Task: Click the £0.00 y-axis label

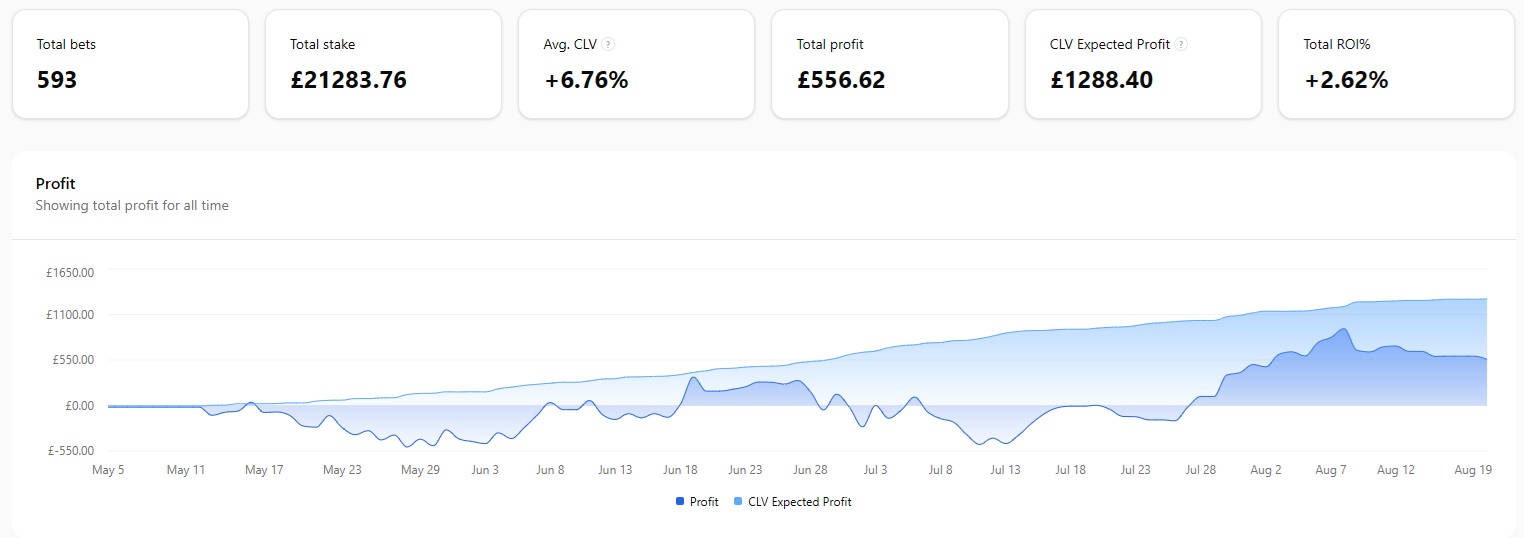Action: coord(78,406)
